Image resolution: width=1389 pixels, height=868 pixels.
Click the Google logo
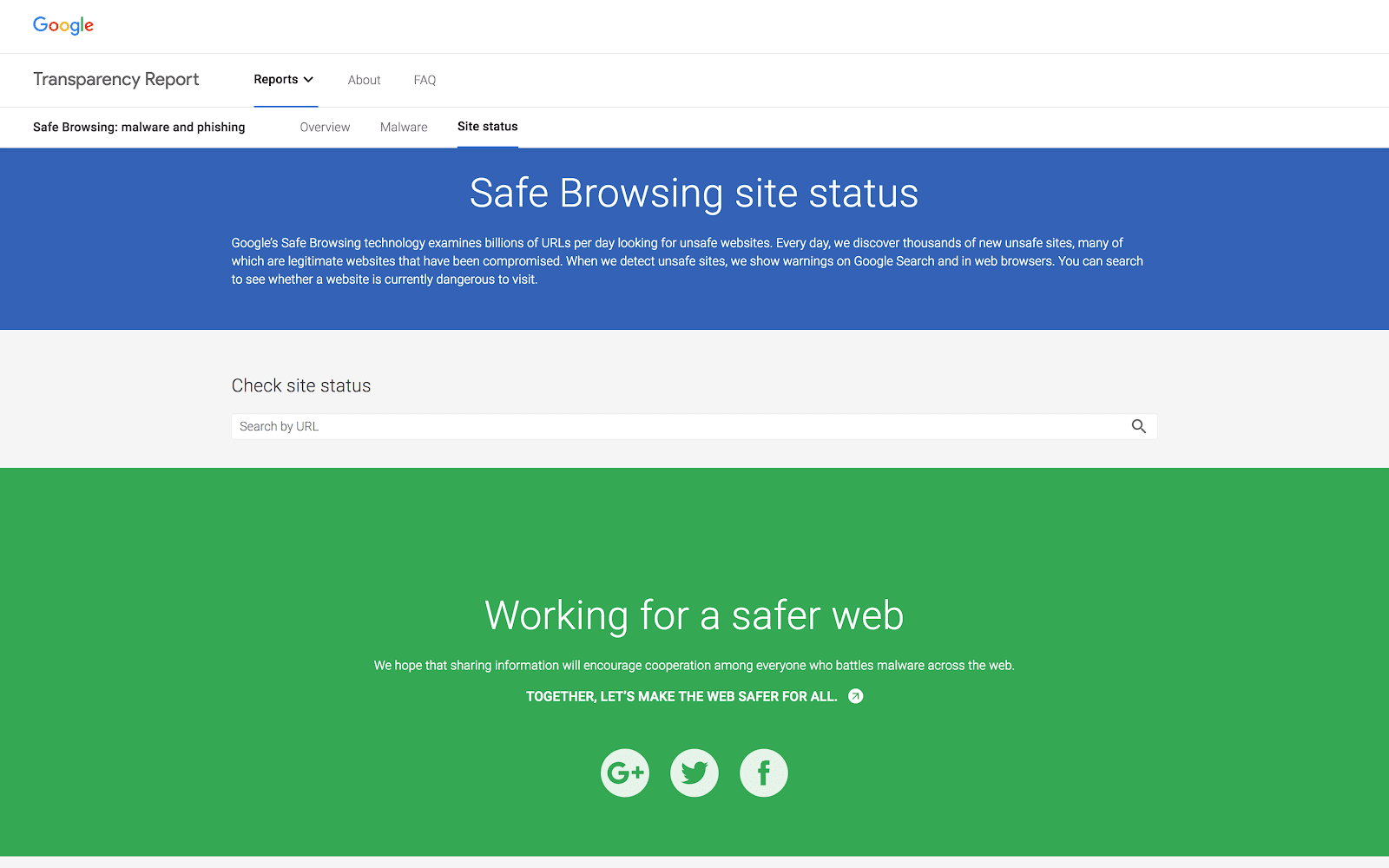(63, 25)
